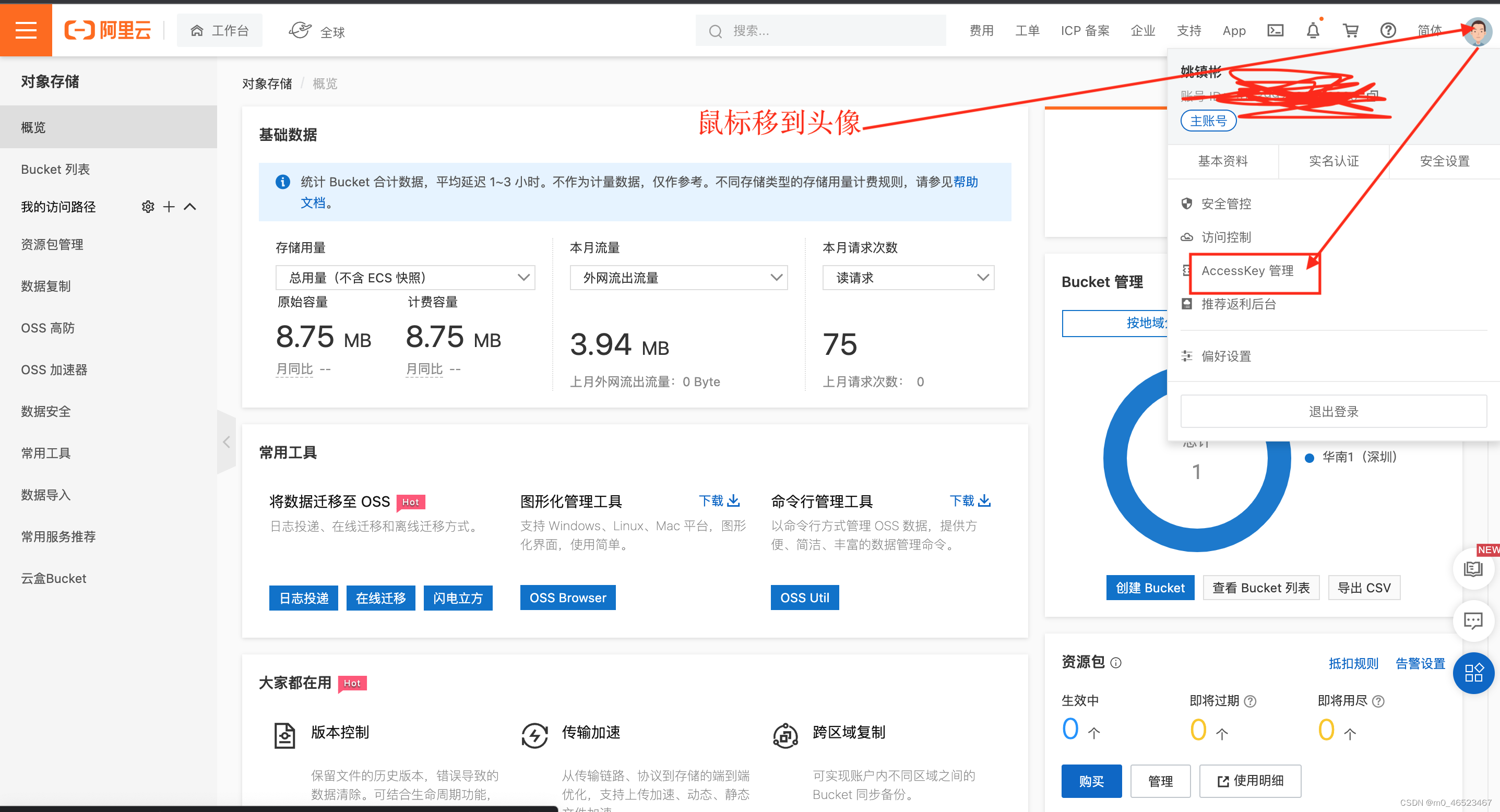Click the Alibaba Cloud logo
Image resolution: width=1500 pixels, height=812 pixels.
tap(108, 30)
